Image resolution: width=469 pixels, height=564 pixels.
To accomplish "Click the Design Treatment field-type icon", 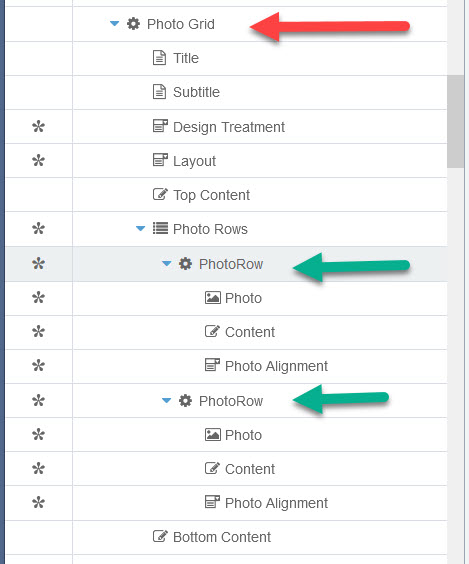I will (x=160, y=126).
